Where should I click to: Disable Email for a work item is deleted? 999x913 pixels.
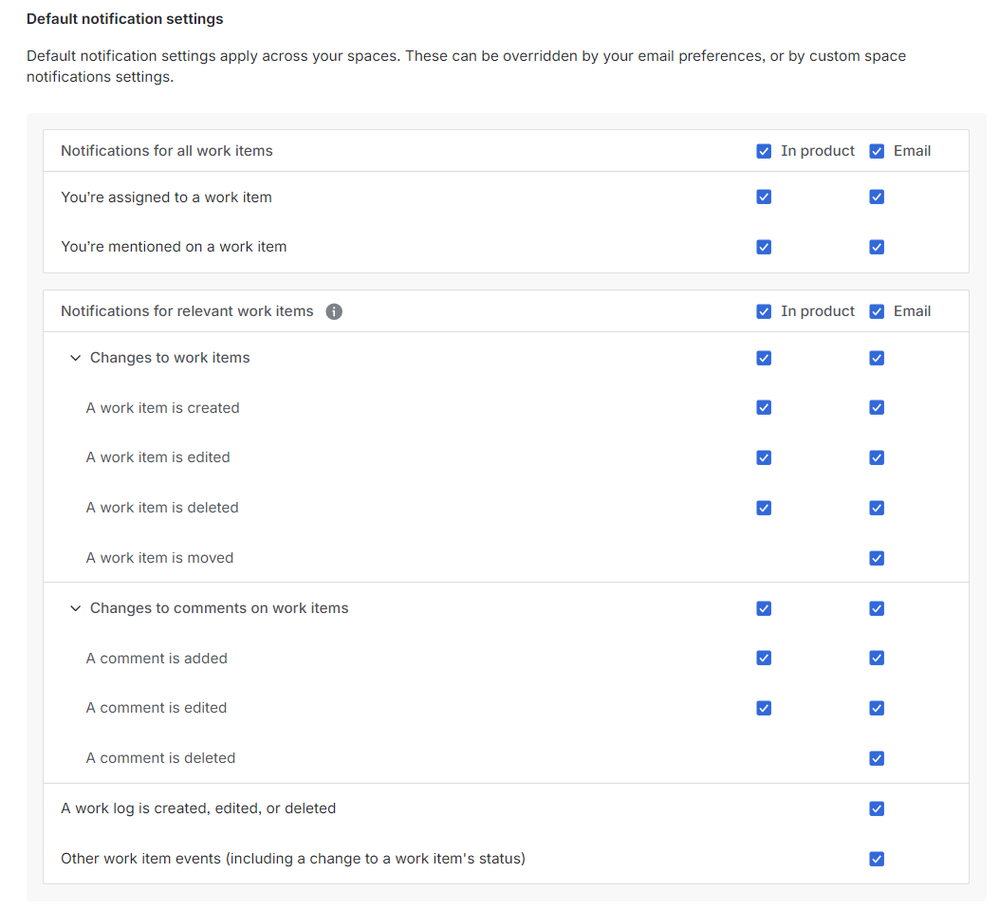coord(877,507)
